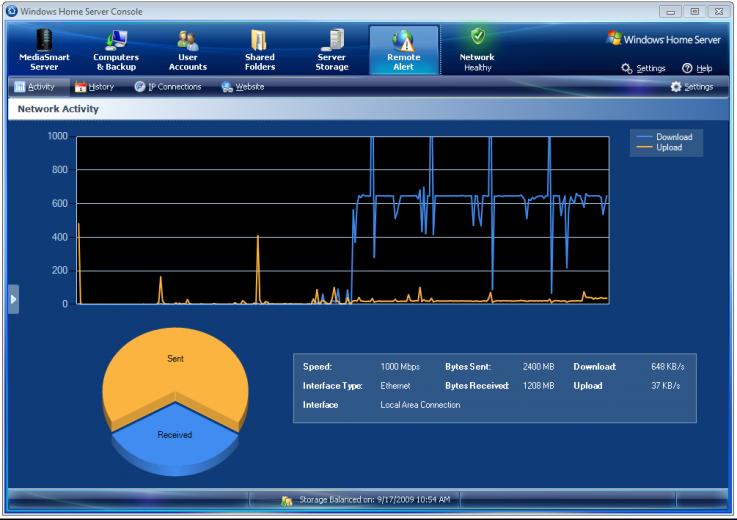Click the Storage Balanced on status text
Viewport: 737px width, 520px height.
pos(375,500)
